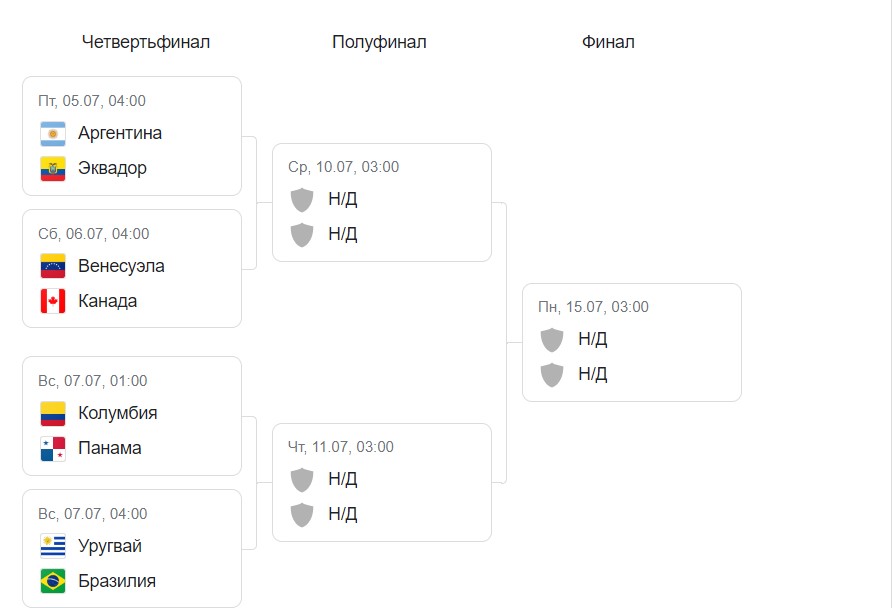Open the Канада team link
Viewport: 895px width, 608px height.
(107, 302)
